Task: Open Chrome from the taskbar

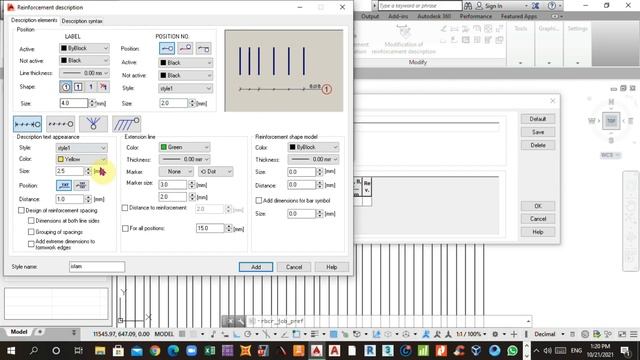Action: pos(155,351)
